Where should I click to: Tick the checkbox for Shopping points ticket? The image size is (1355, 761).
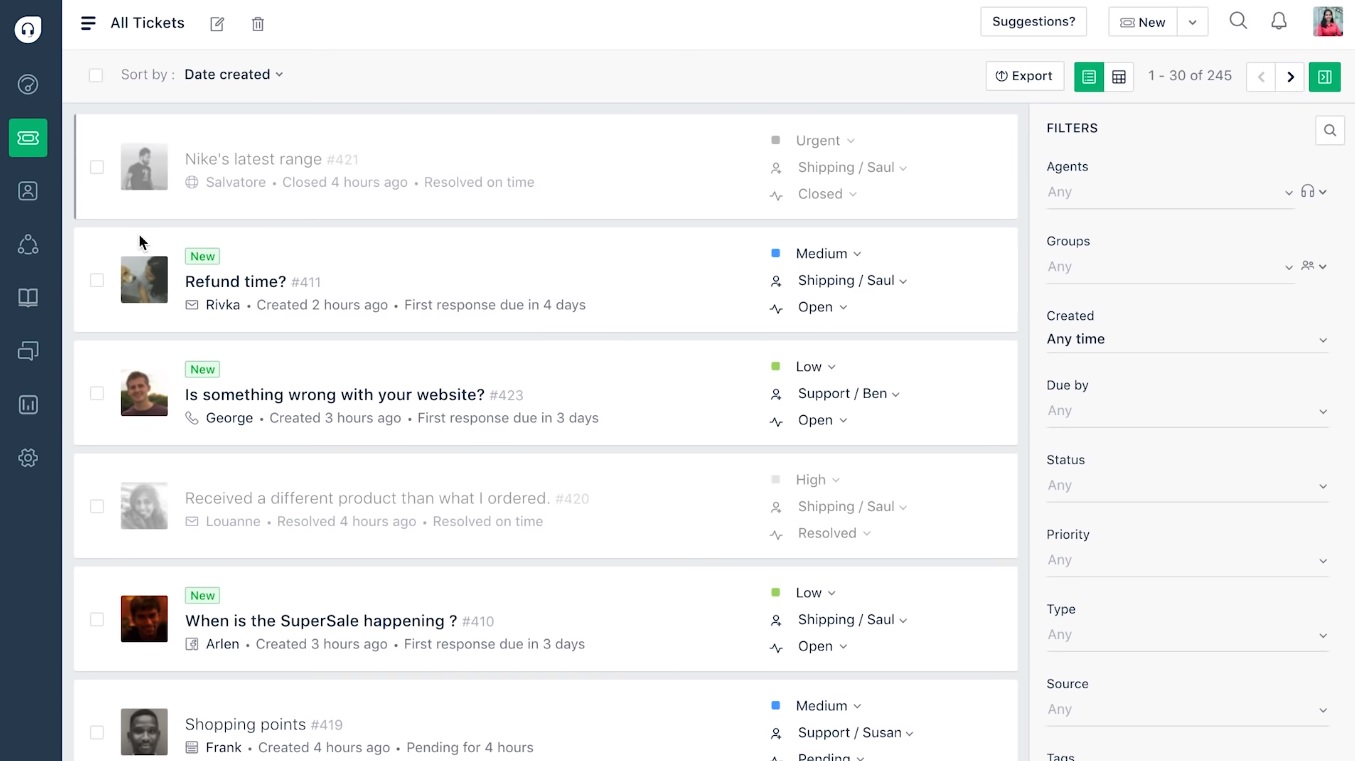(x=97, y=732)
